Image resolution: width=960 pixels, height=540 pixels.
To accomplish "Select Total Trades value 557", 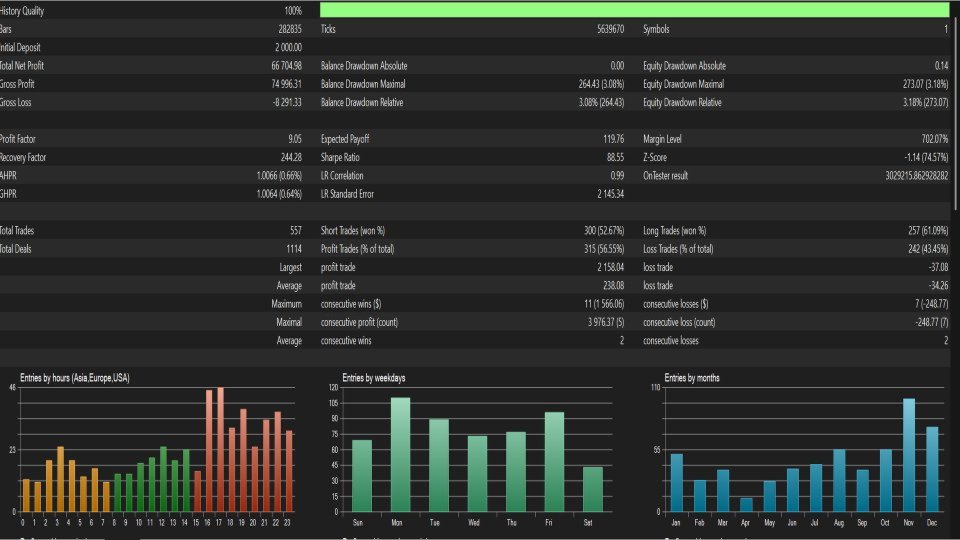I will coord(296,231).
